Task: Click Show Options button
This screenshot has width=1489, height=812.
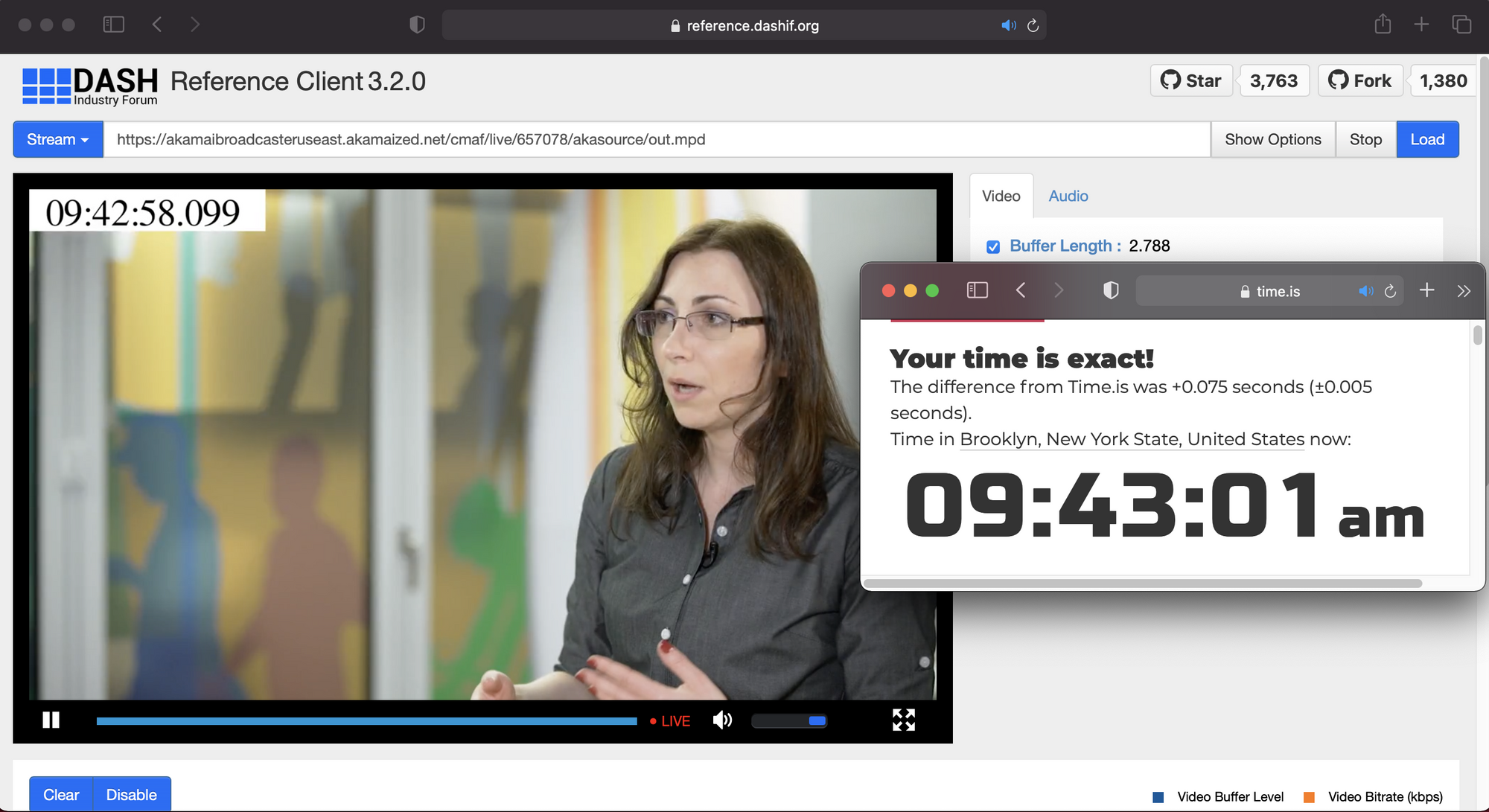Action: coord(1273,139)
